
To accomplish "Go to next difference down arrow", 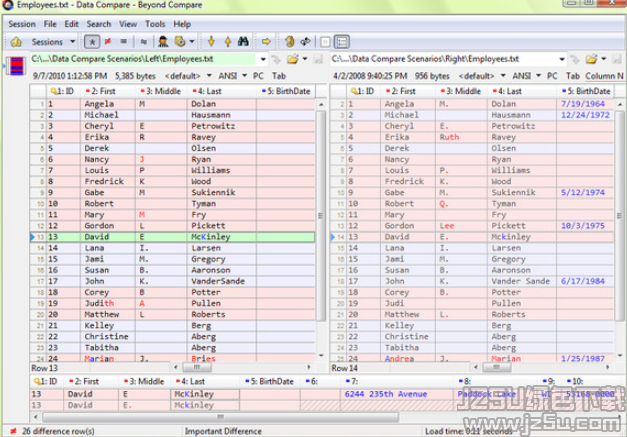I will point(212,41).
